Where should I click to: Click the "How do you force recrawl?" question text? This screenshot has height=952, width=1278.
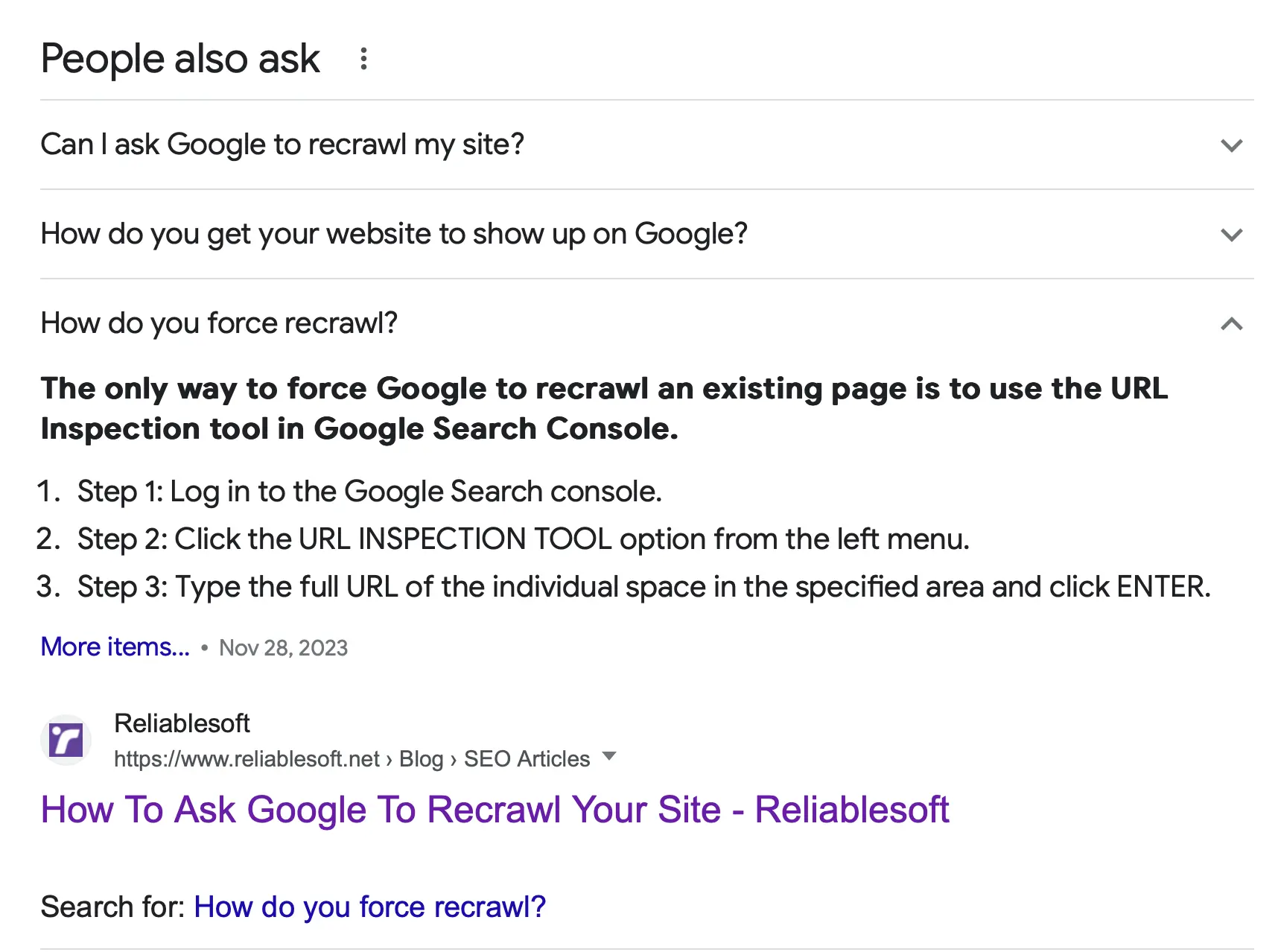[219, 323]
